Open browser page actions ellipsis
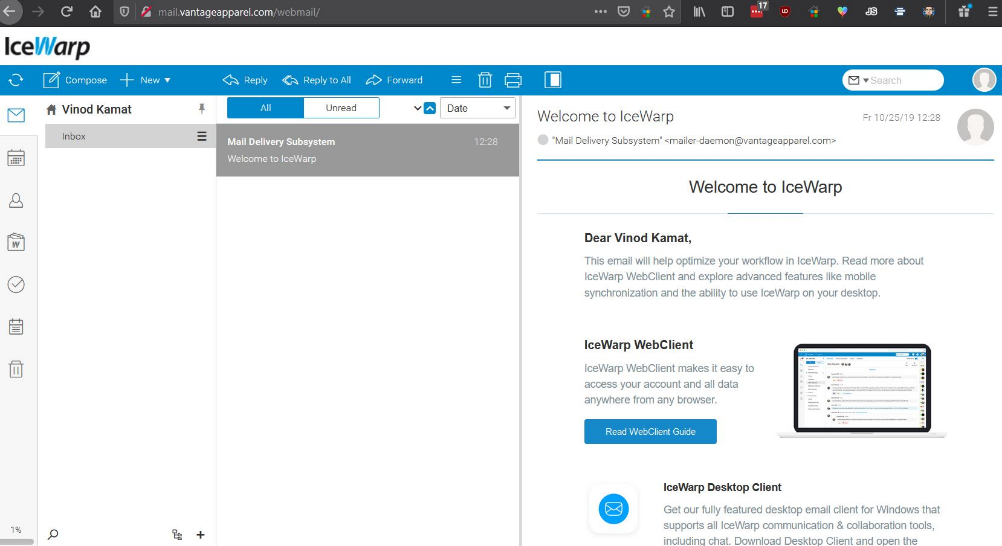 (601, 12)
